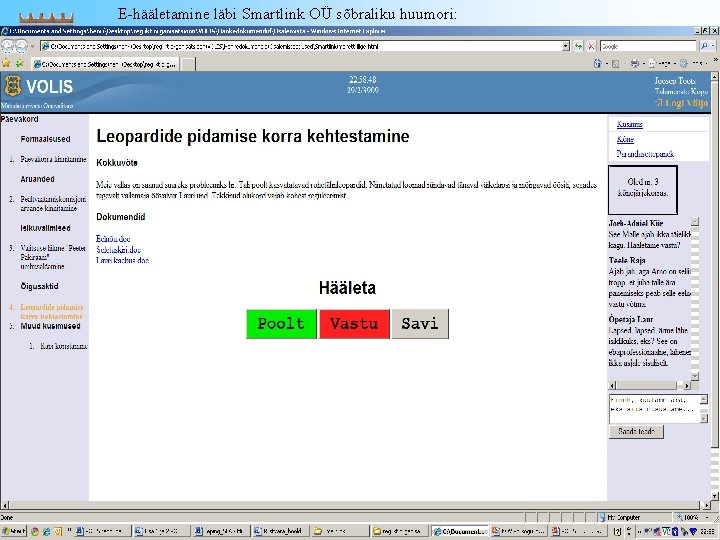Open the address bar history dropdown

click(566, 46)
